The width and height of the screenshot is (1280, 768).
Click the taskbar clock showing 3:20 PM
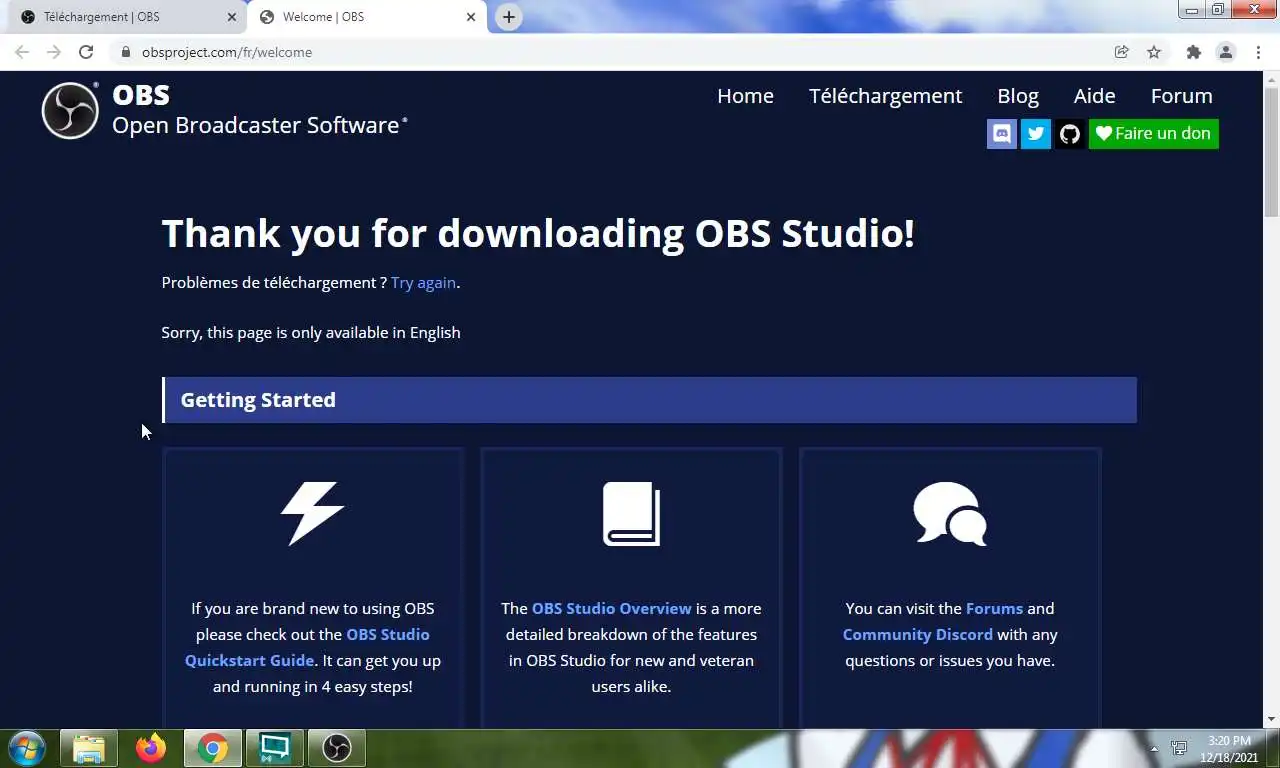pyautogui.click(x=1229, y=748)
